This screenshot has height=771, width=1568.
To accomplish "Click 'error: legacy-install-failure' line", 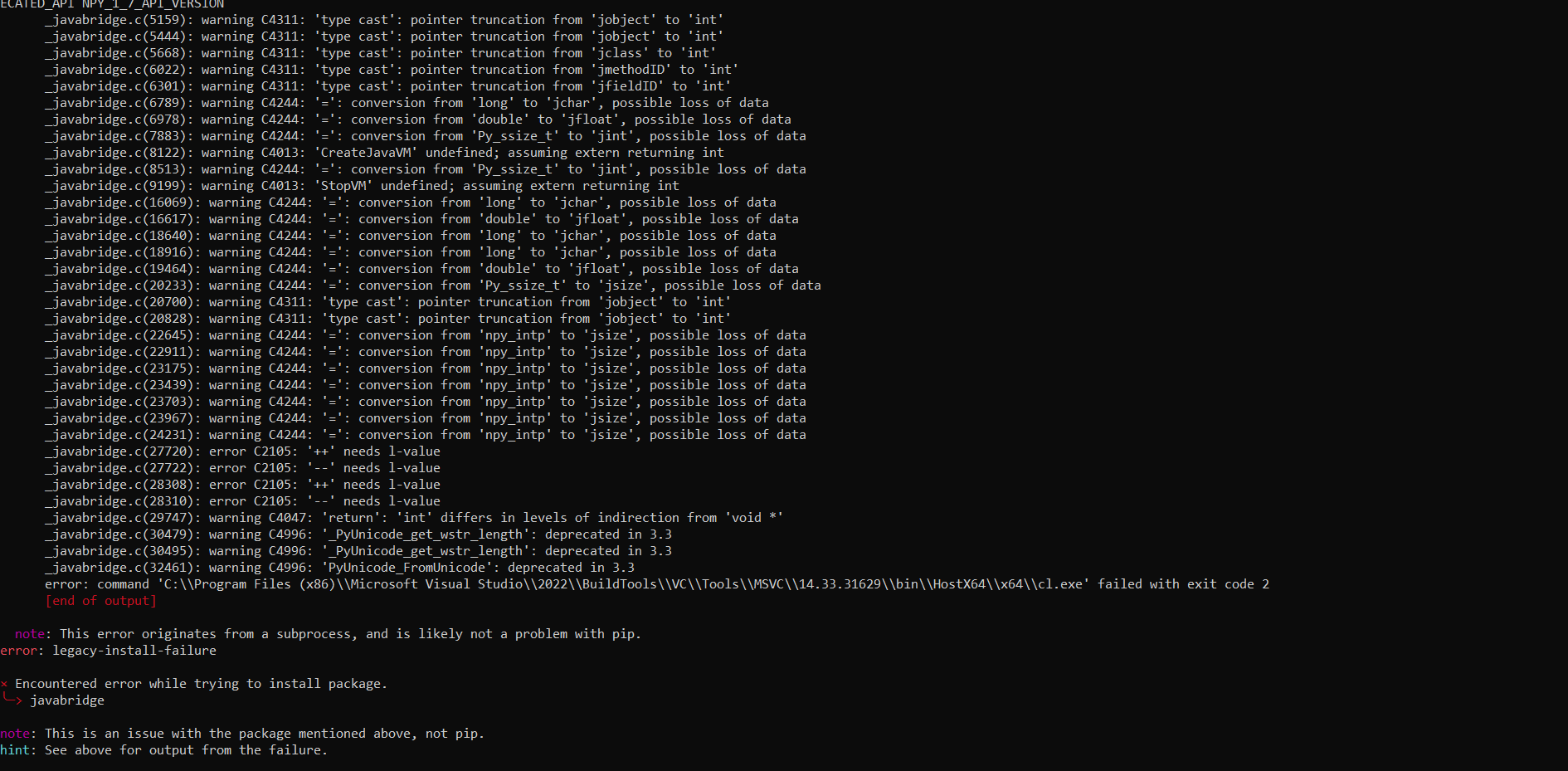I will [x=109, y=651].
